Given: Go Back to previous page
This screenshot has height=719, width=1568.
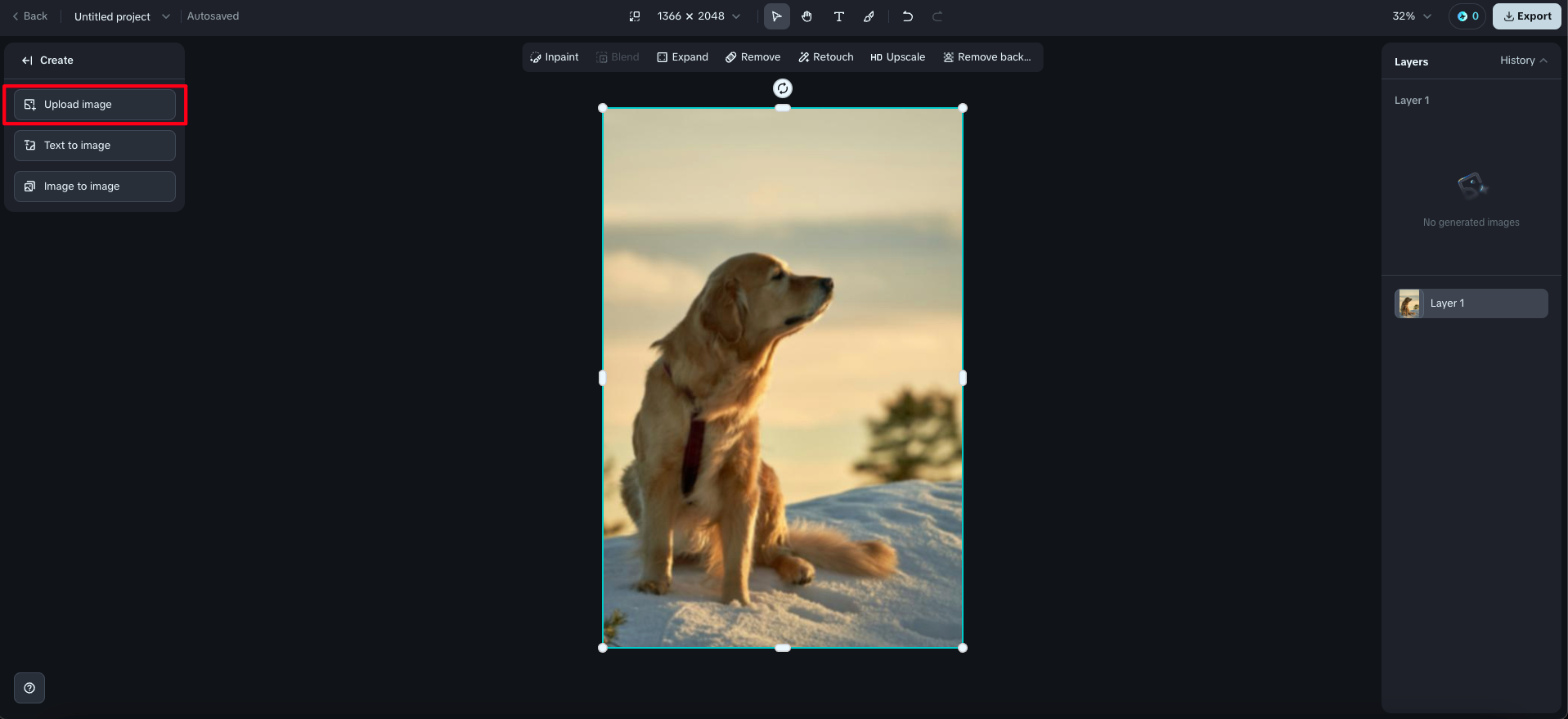Looking at the screenshot, I should (x=30, y=16).
